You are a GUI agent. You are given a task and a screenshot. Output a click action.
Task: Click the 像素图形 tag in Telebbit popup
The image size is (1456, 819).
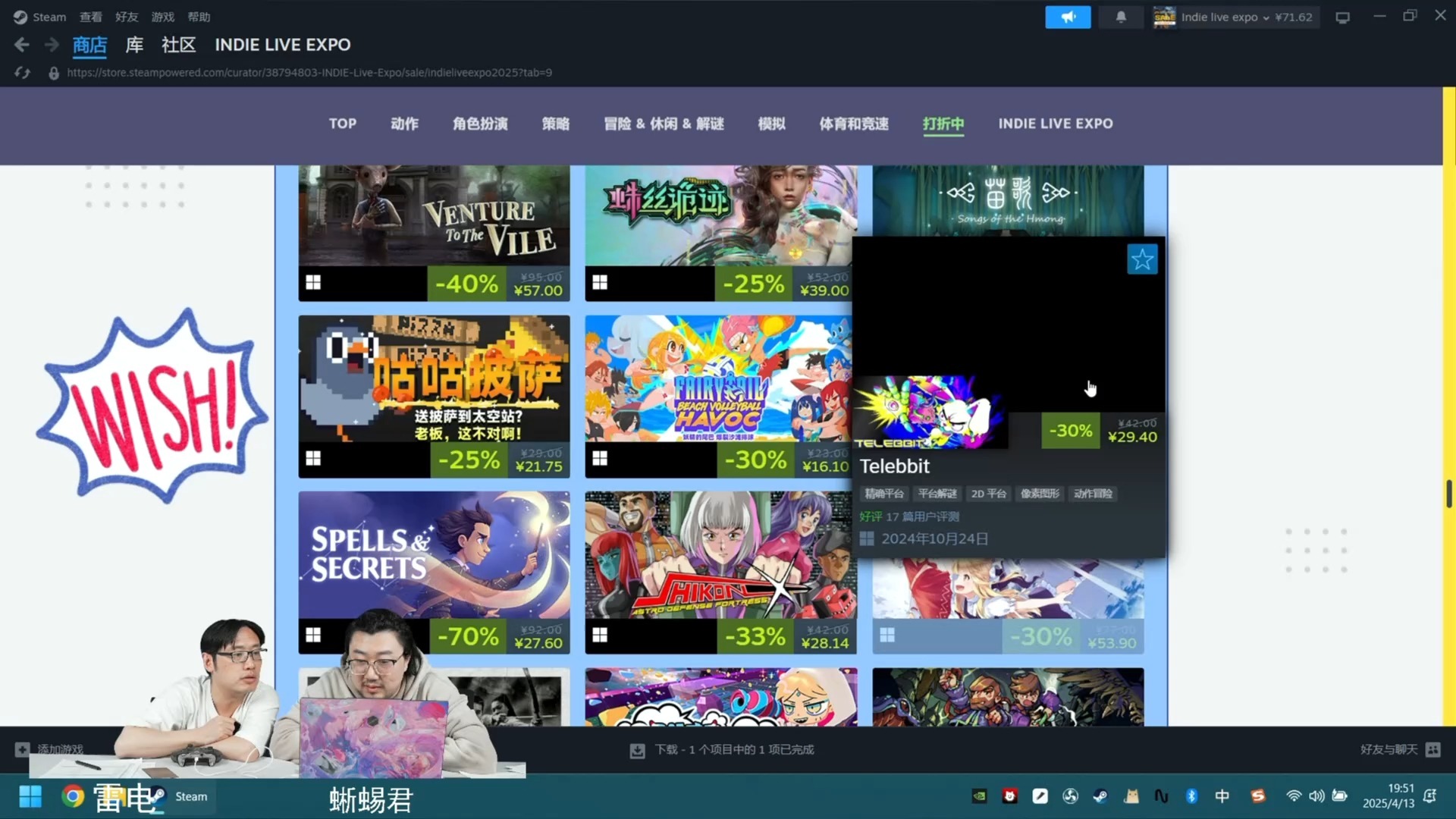(1040, 494)
